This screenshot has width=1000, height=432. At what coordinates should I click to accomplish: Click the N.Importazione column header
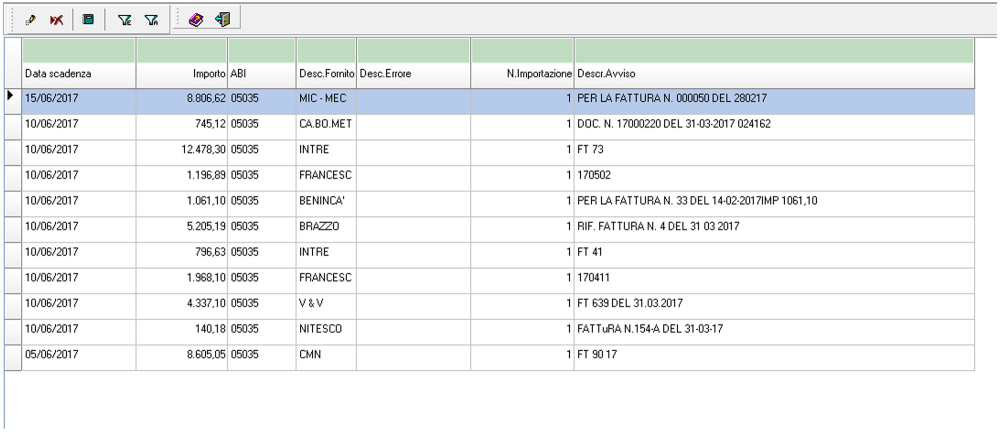point(522,74)
